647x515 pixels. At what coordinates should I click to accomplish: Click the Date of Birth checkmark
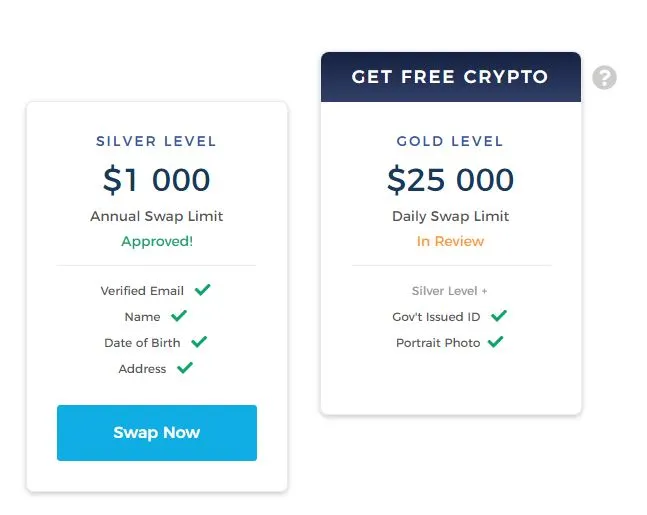pyautogui.click(x=199, y=342)
